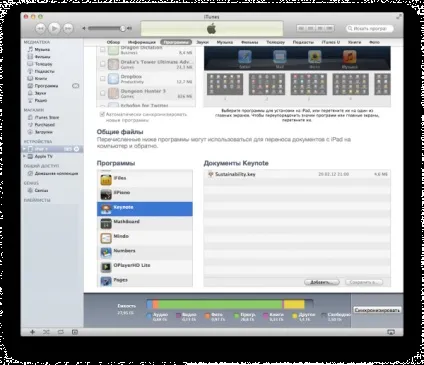Open iTunes Store in the sidebar
The width and height of the screenshot is (424, 365).
pos(47,117)
